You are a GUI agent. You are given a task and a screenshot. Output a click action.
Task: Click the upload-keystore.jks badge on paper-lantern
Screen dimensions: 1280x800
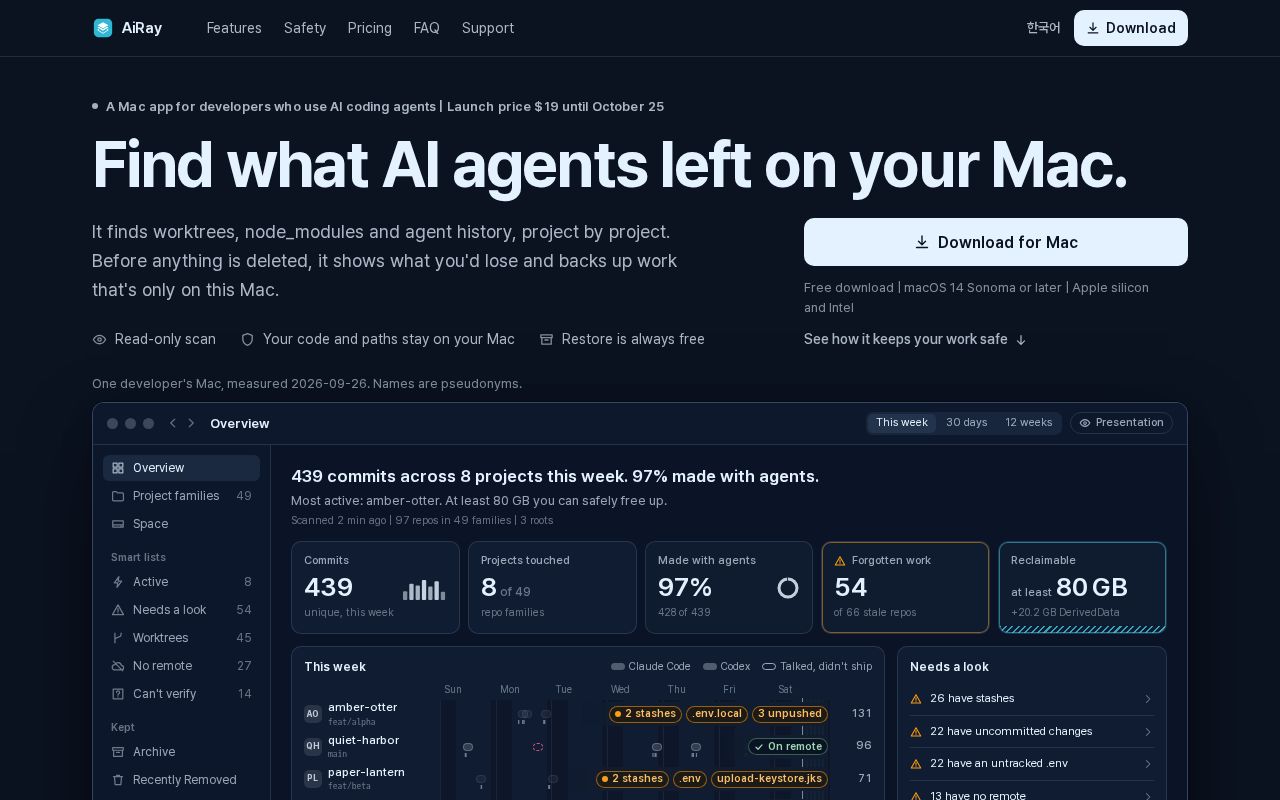[770, 779]
